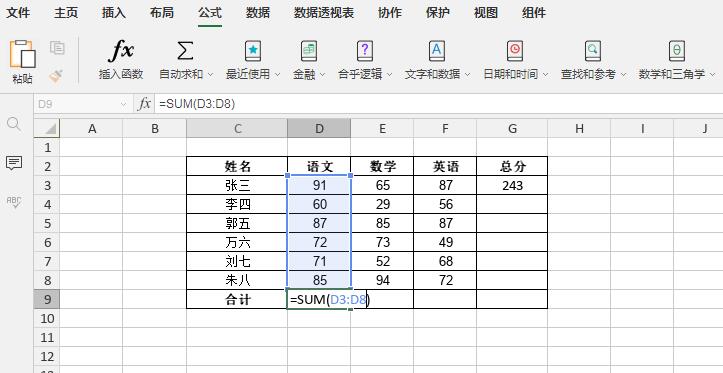
Task: Switch to the 协作 tab
Action: (390, 13)
